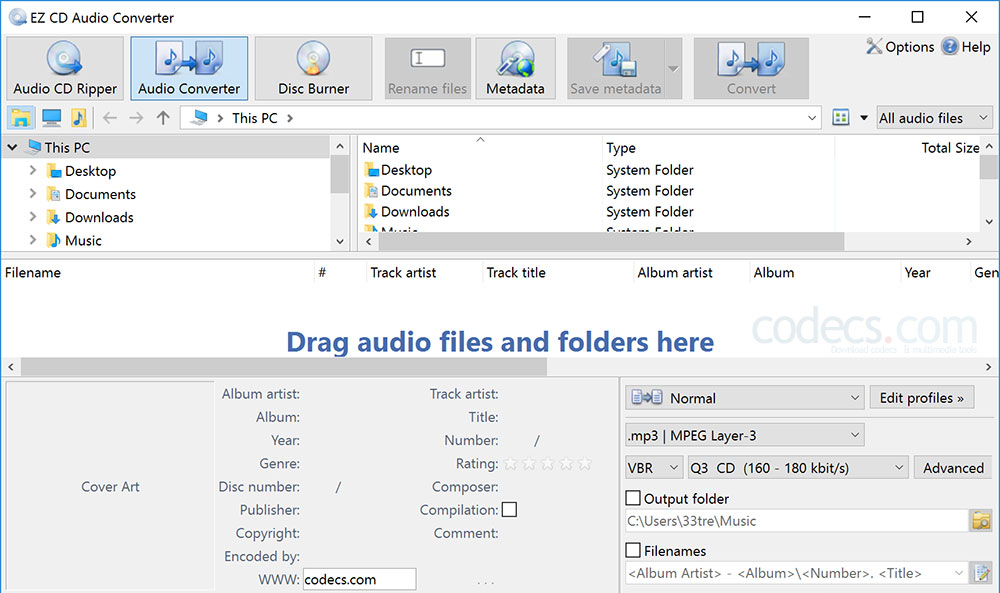Open the Q3 CD quality dropdown
Image resolution: width=1000 pixels, height=593 pixels.
pos(798,468)
